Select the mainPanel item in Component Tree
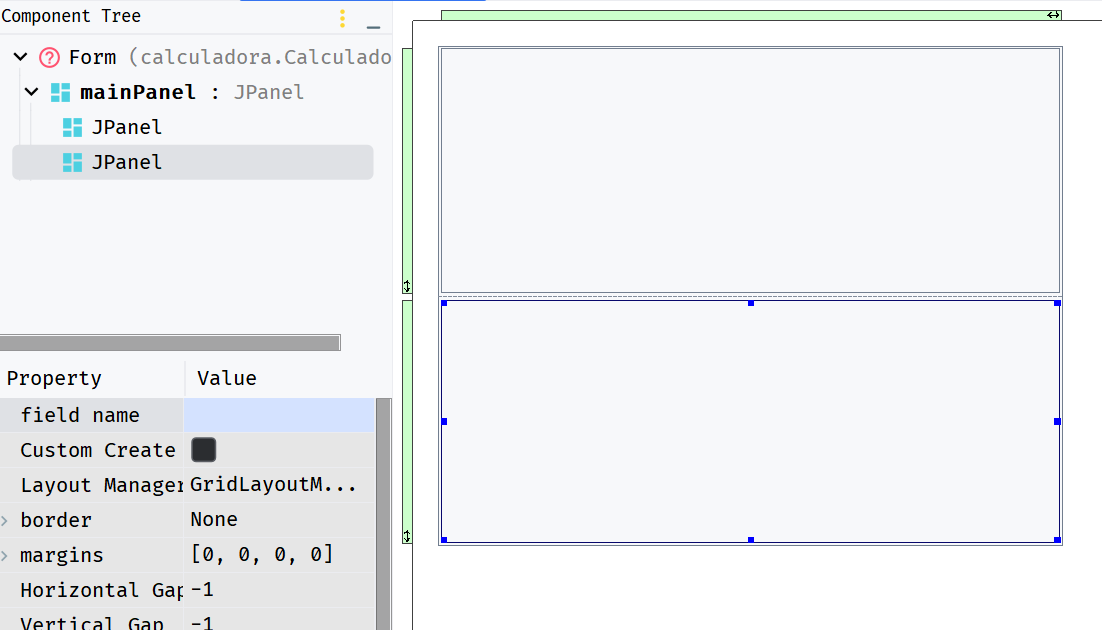This screenshot has width=1102, height=630. point(135,92)
